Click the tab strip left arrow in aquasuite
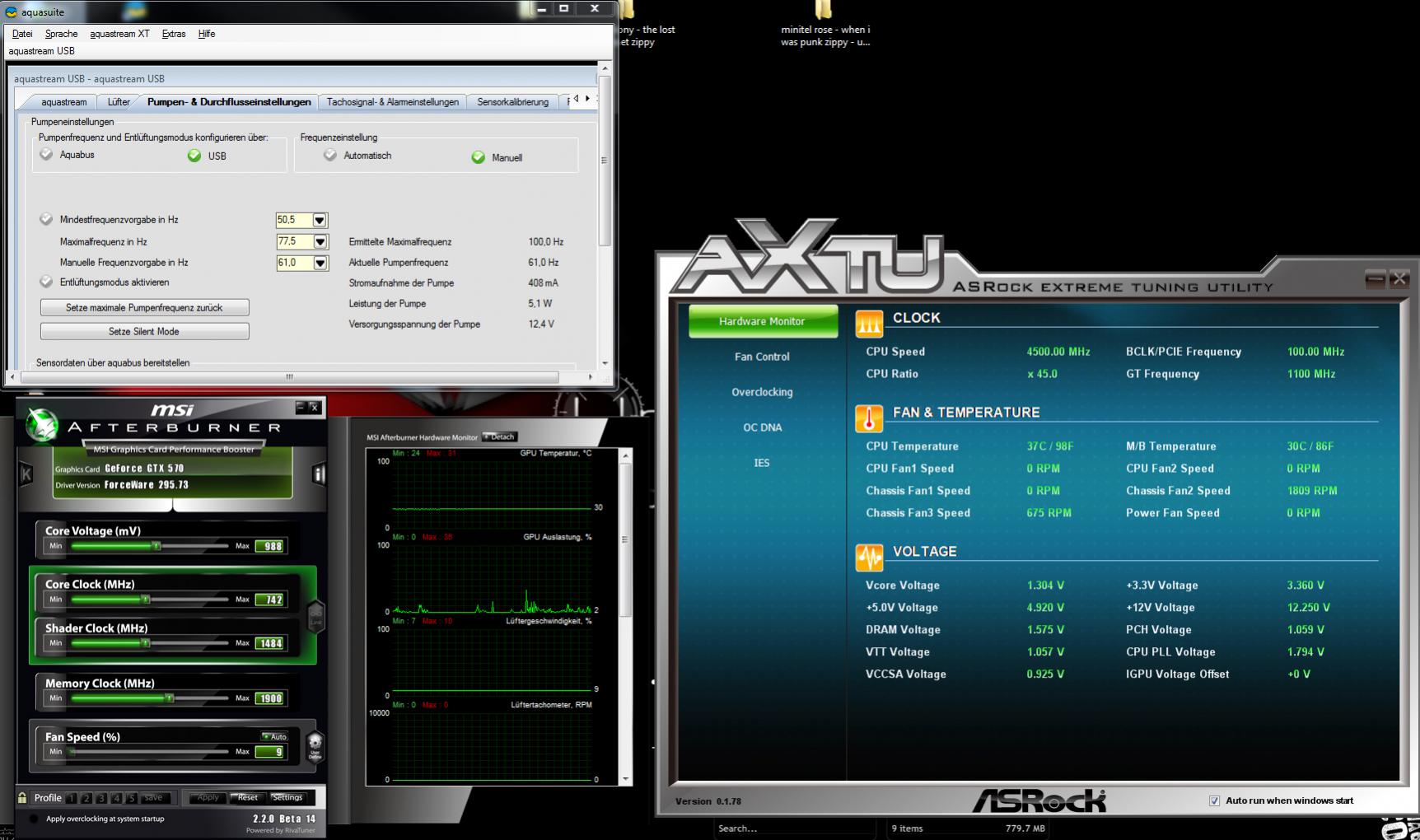Image resolution: width=1420 pixels, height=840 pixels. pyautogui.click(x=577, y=99)
